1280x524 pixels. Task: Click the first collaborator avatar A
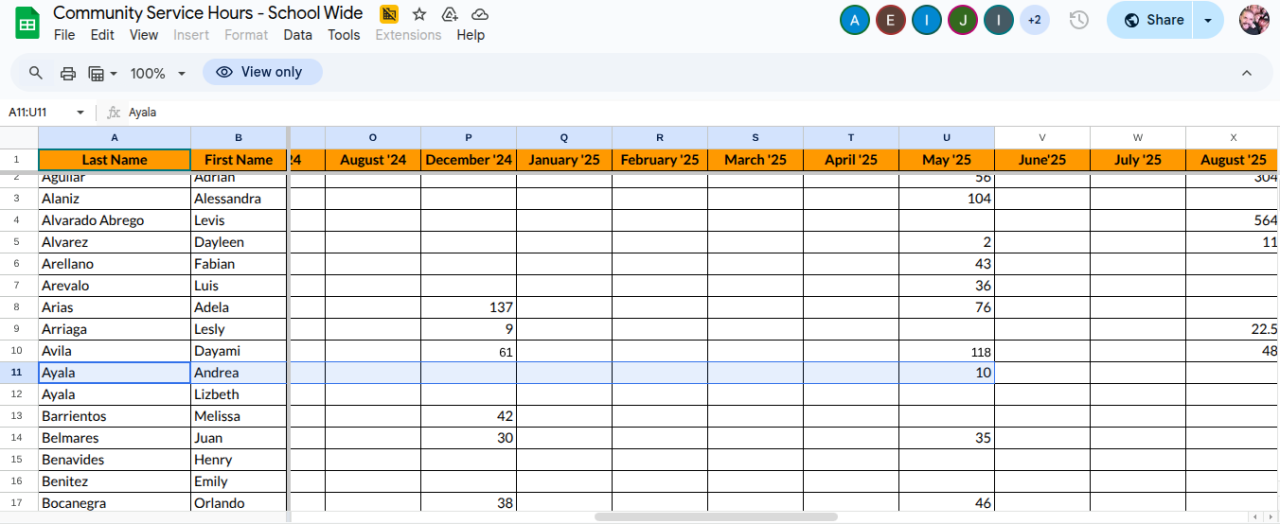pyautogui.click(x=854, y=20)
